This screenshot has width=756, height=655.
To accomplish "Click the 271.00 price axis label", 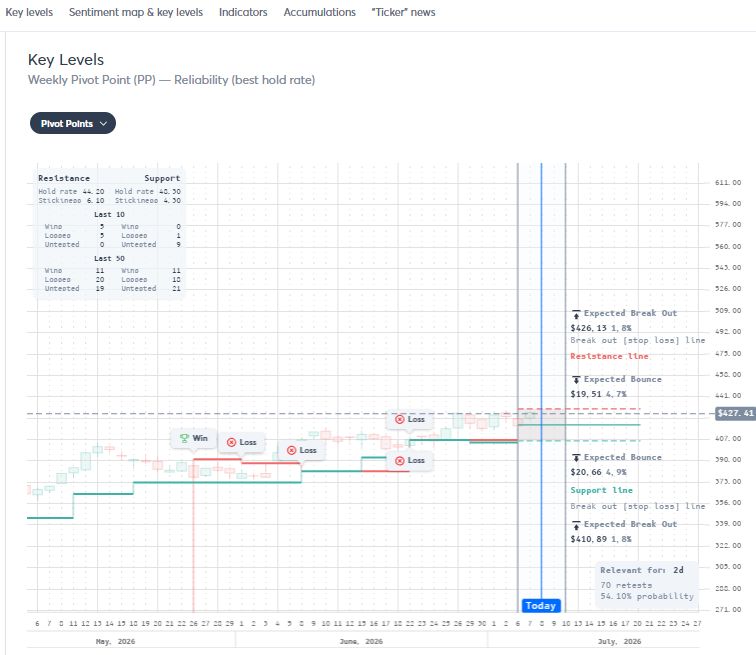I will pyautogui.click(x=728, y=610).
